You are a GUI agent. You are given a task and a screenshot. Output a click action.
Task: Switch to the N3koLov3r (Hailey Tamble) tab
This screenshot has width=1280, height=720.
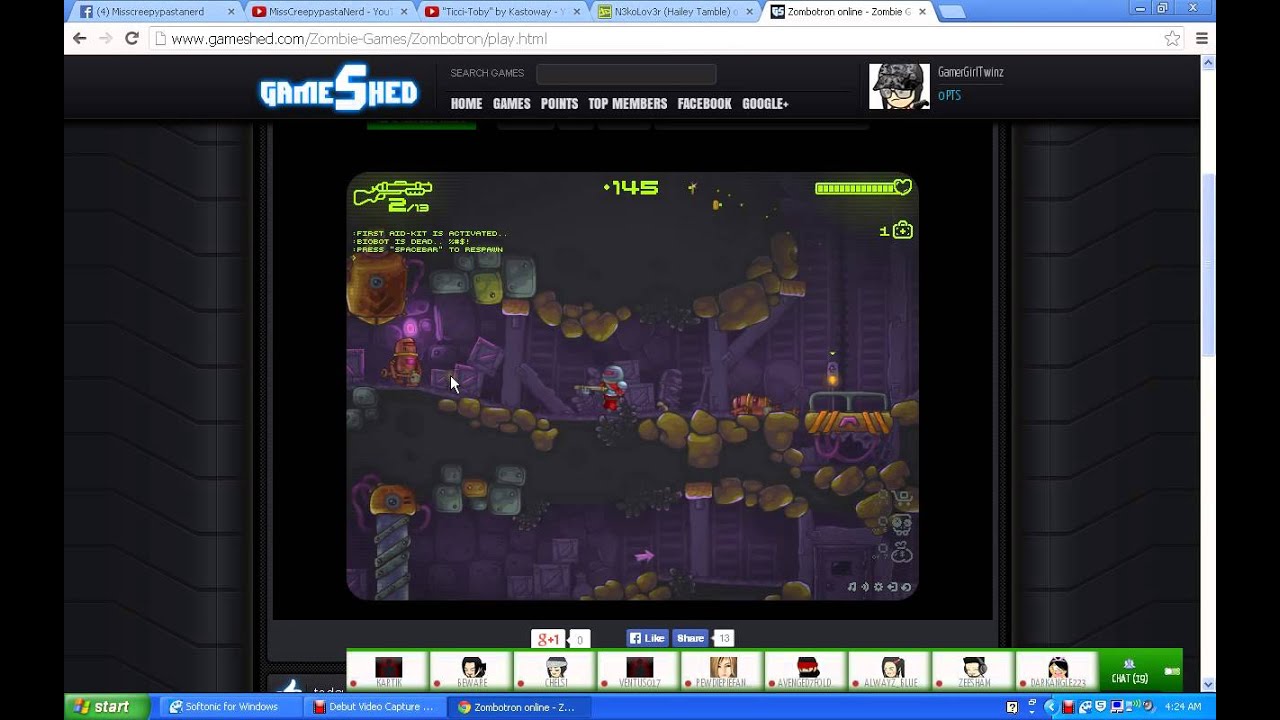[675, 12]
